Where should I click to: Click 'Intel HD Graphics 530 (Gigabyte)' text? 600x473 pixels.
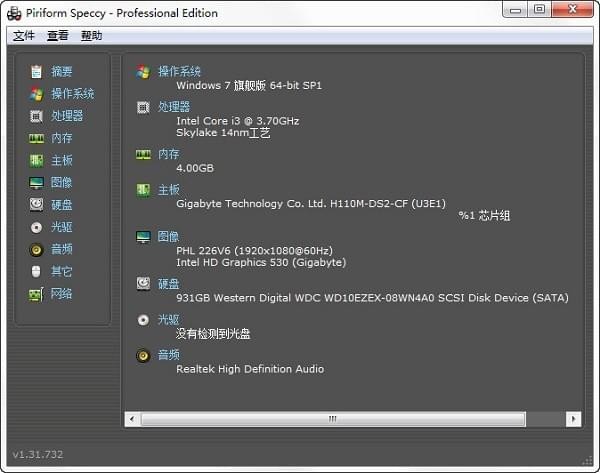[x=261, y=263]
